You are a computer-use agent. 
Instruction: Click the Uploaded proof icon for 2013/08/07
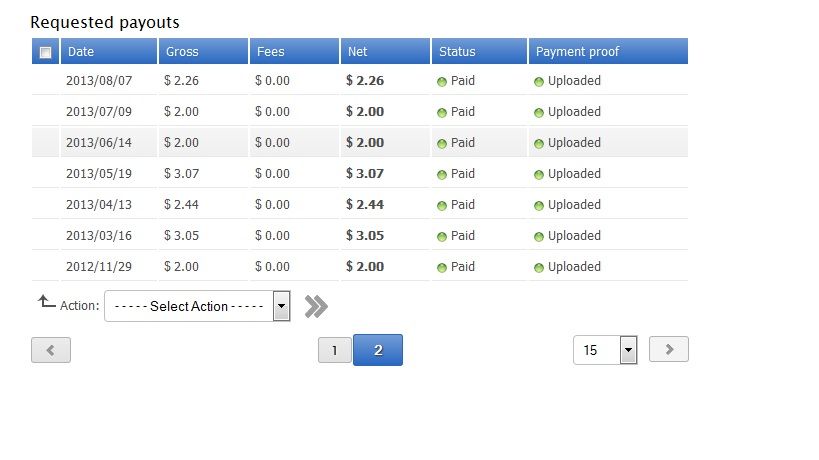pos(539,82)
